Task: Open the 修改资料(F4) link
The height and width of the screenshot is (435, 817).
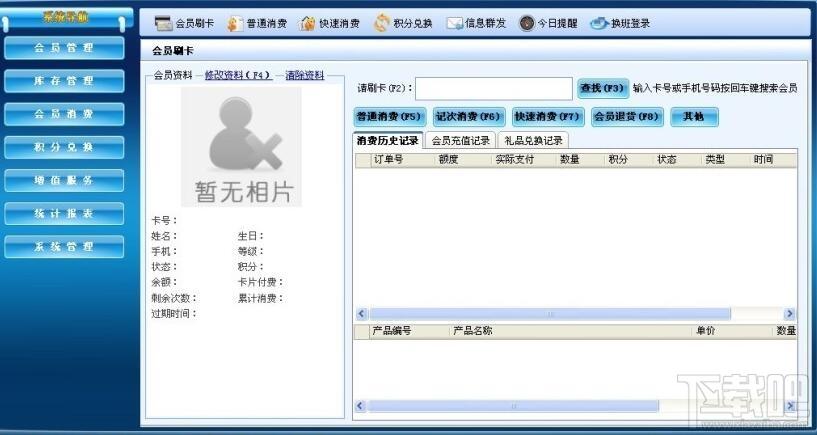Action: coord(237,76)
